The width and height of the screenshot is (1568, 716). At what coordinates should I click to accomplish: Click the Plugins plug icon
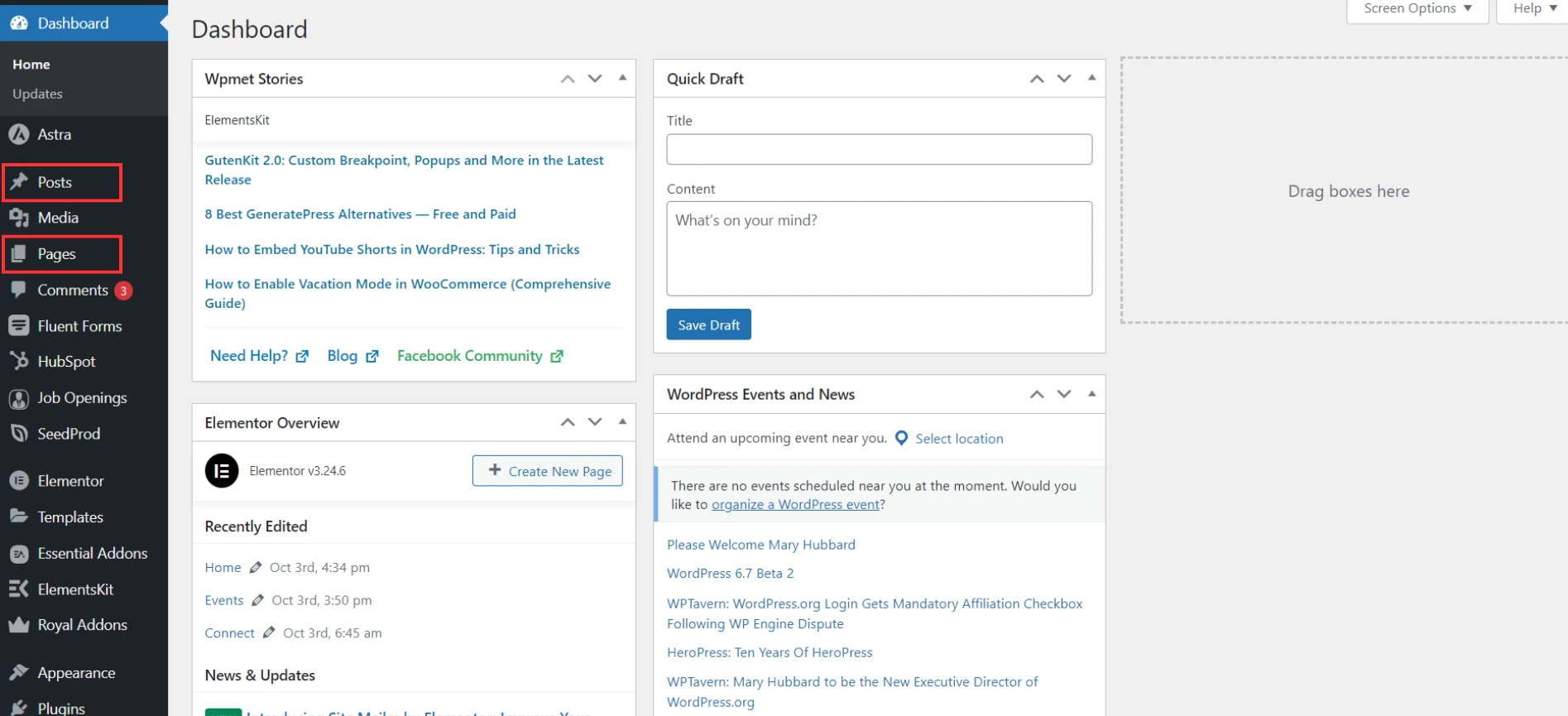19,708
